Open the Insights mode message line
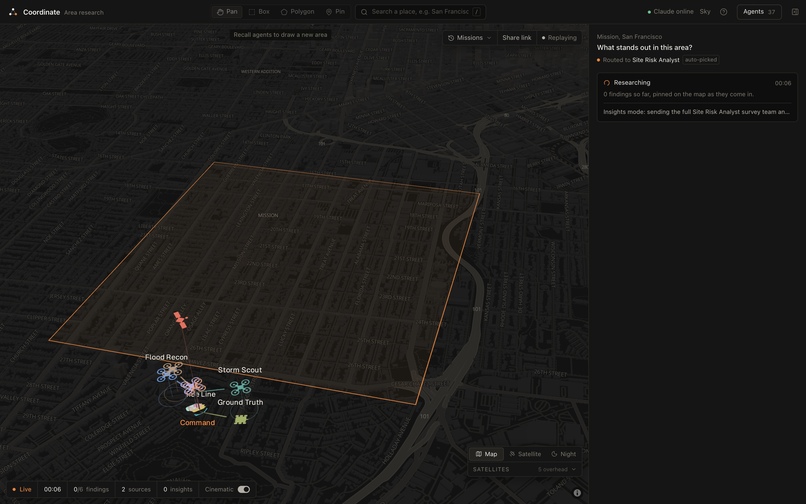 click(x=696, y=112)
